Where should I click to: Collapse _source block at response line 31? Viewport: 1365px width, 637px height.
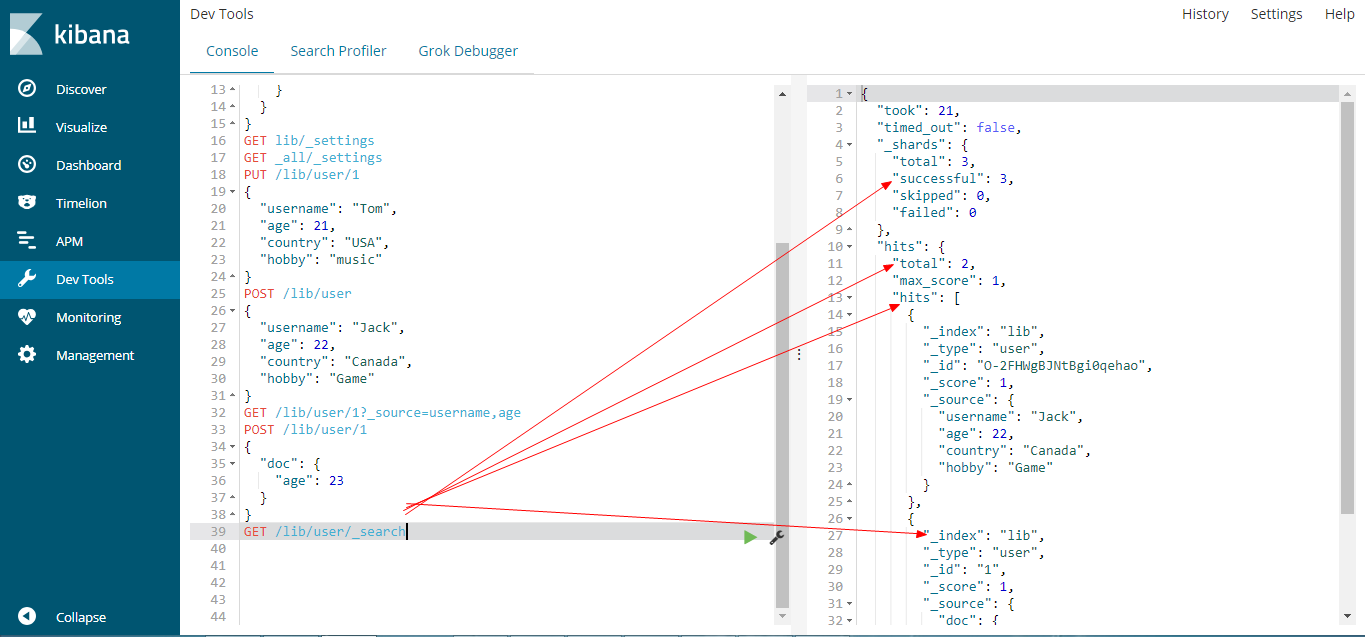tap(850, 603)
